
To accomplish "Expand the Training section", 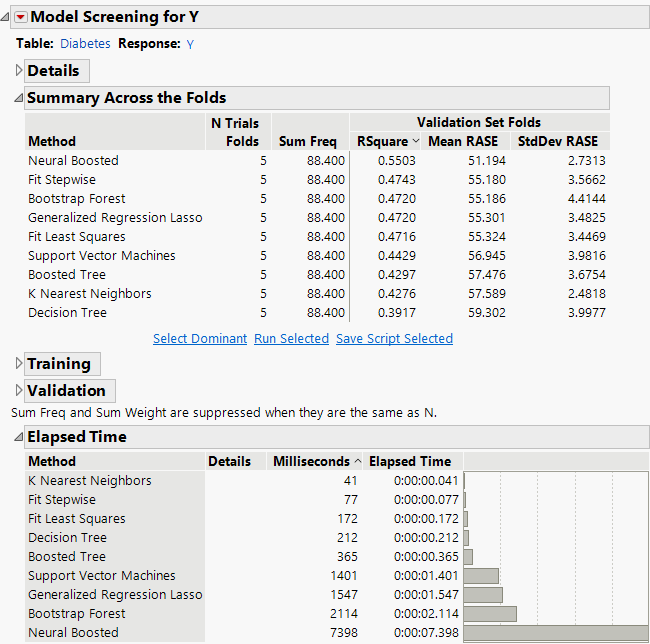I will click(x=18, y=364).
